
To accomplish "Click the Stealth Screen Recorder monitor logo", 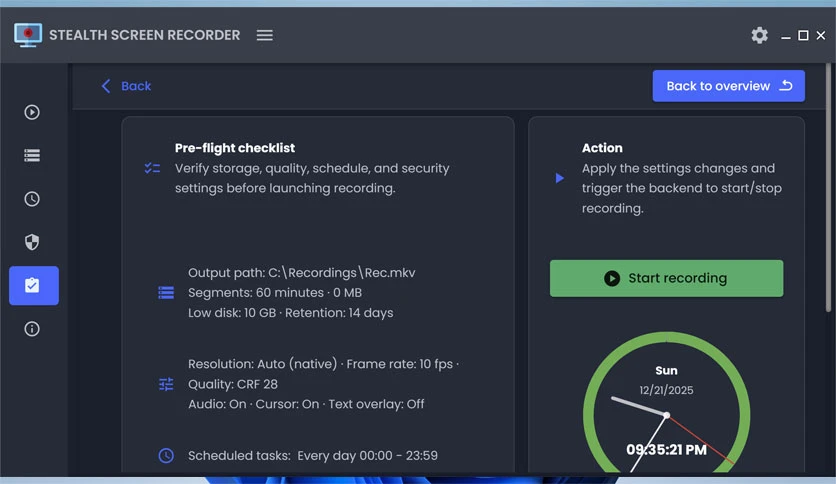I will tap(28, 35).
